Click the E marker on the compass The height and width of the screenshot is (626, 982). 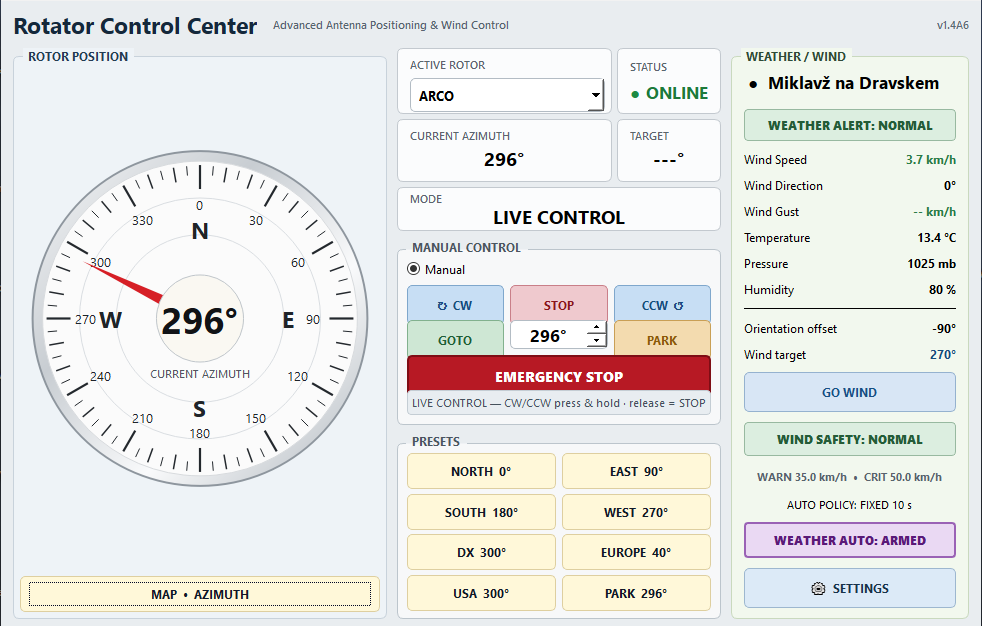point(288,320)
